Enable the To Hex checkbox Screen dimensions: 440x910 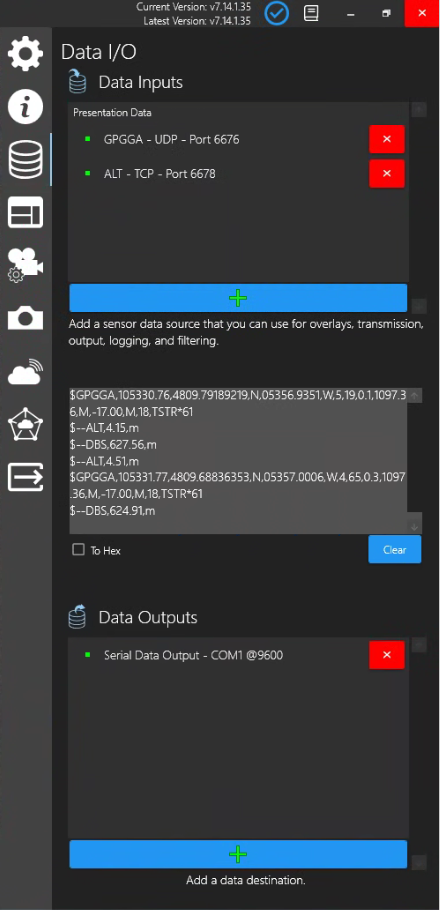click(x=78, y=550)
